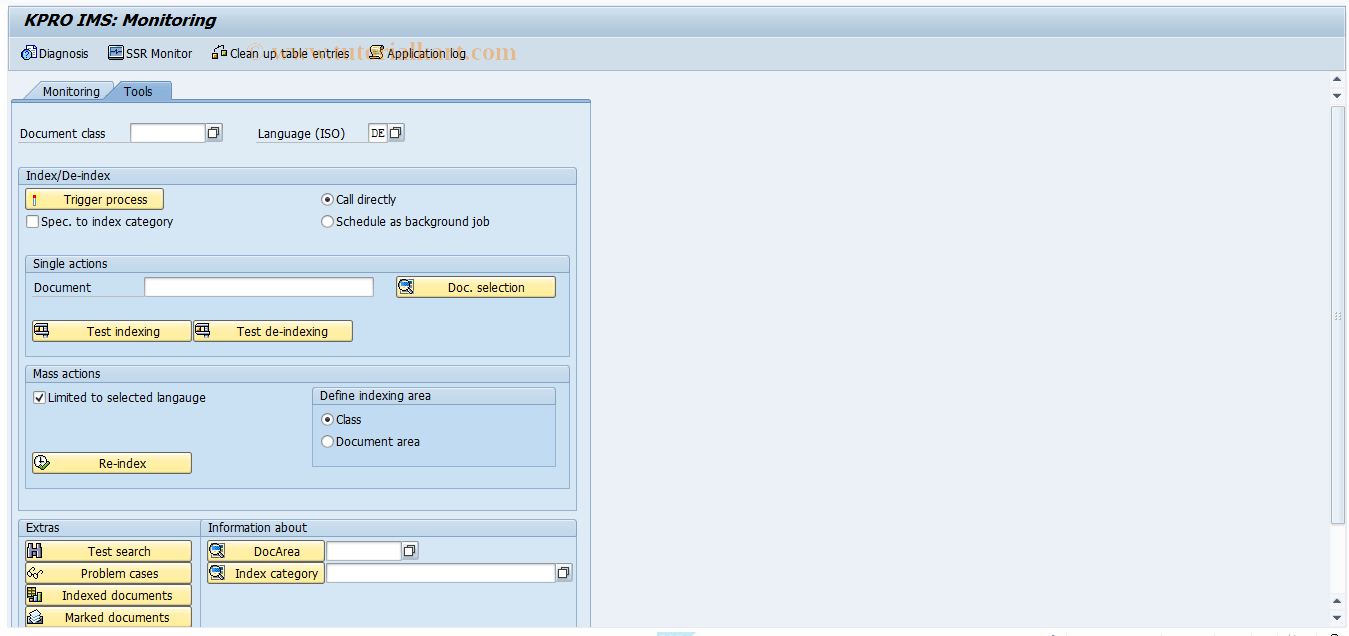Open the Diagnosis tool
Screen dimensions: 1349x636
(55, 53)
